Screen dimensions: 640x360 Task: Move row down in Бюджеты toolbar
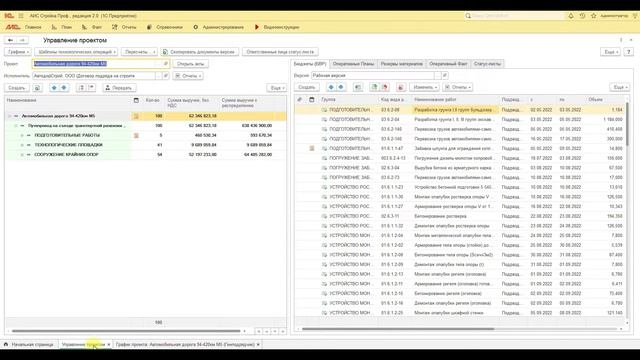tap(341, 87)
